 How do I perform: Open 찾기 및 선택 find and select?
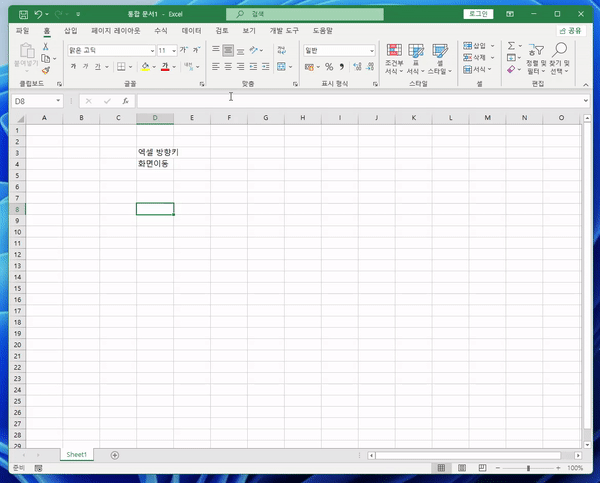(560, 59)
